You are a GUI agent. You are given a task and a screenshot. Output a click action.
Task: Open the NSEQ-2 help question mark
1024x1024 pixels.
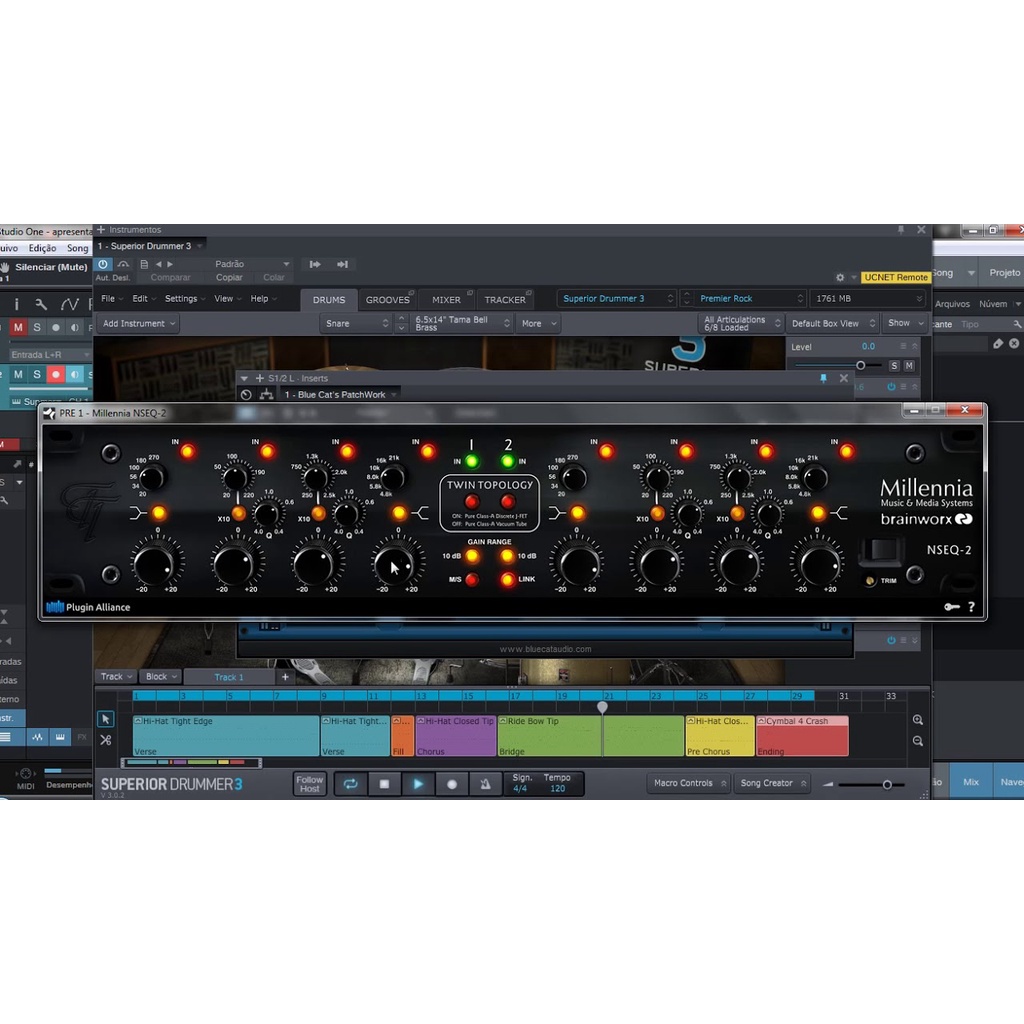click(971, 607)
